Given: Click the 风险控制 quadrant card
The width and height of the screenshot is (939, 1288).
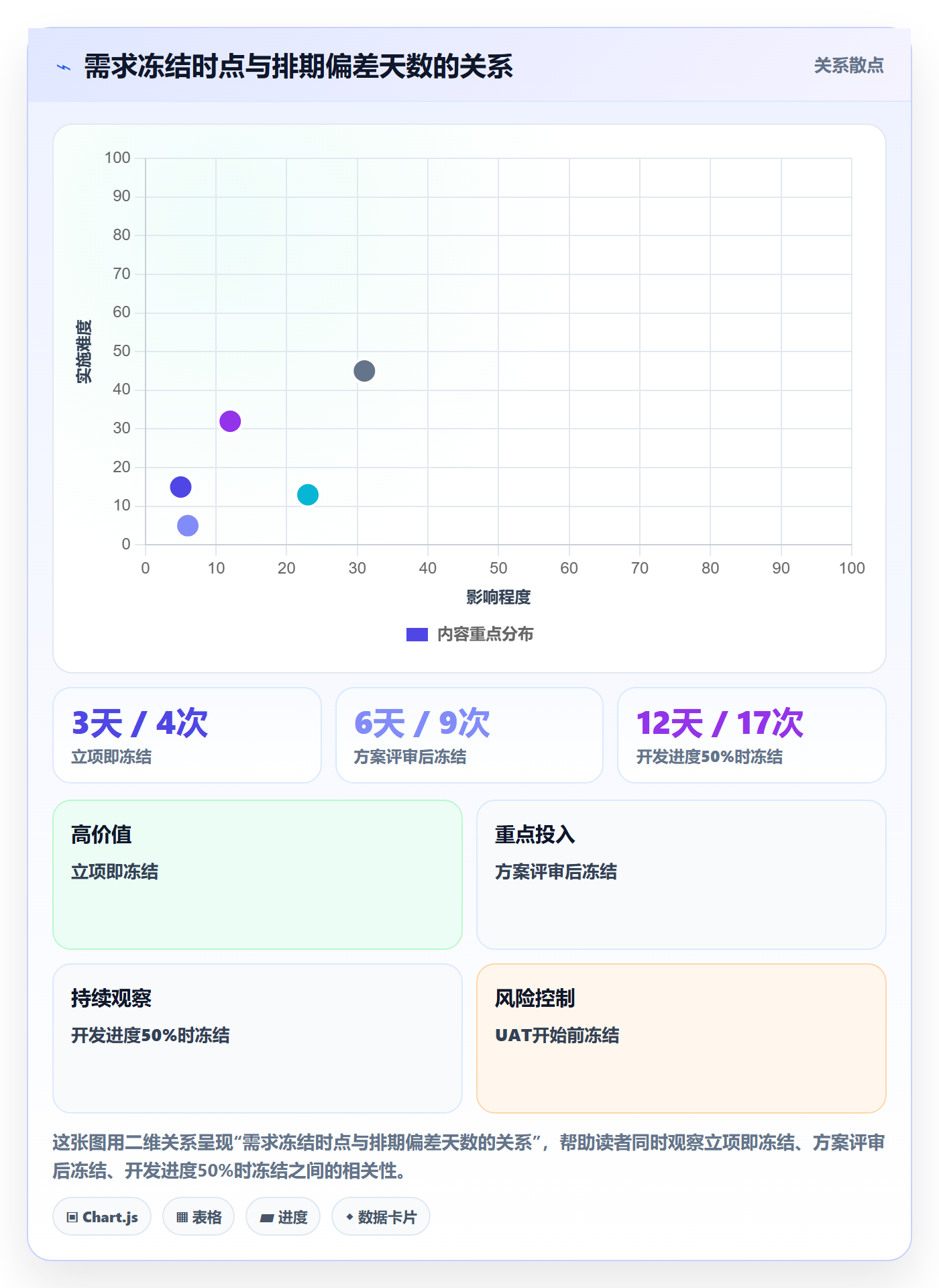Looking at the screenshot, I should [x=681, y=1038].
